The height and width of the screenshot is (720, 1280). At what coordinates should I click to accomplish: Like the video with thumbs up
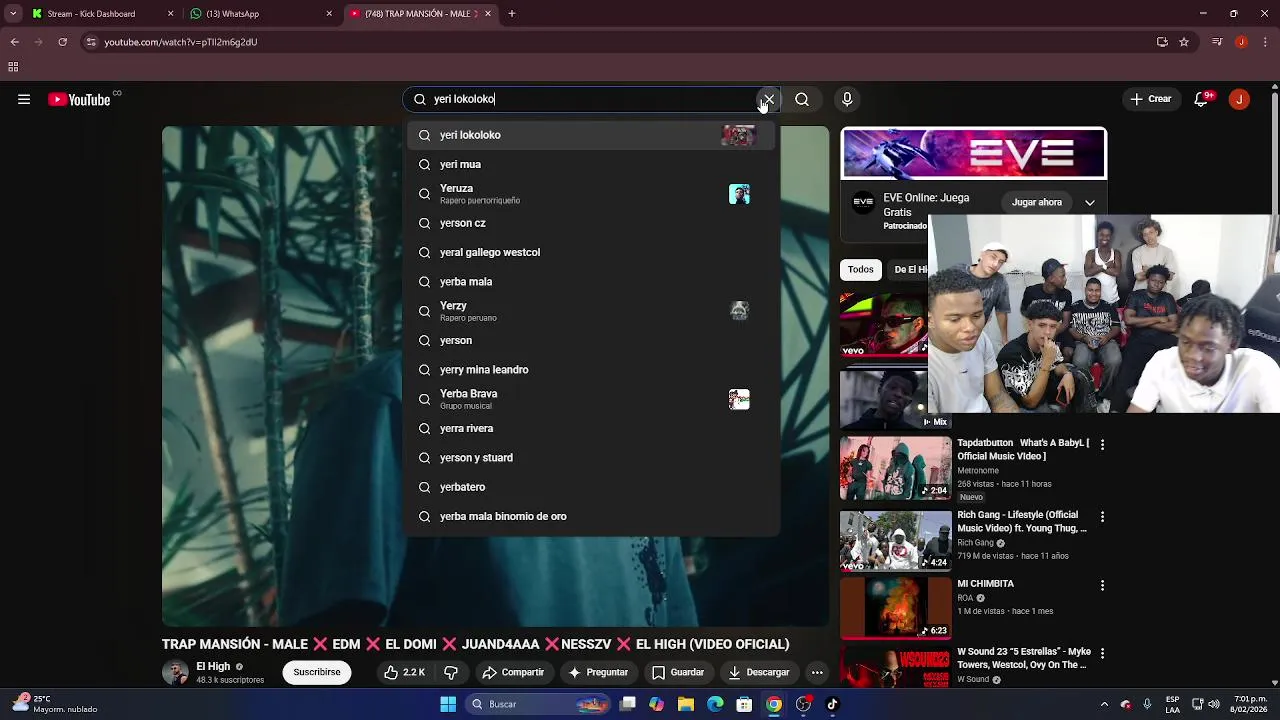coord(405,673)
